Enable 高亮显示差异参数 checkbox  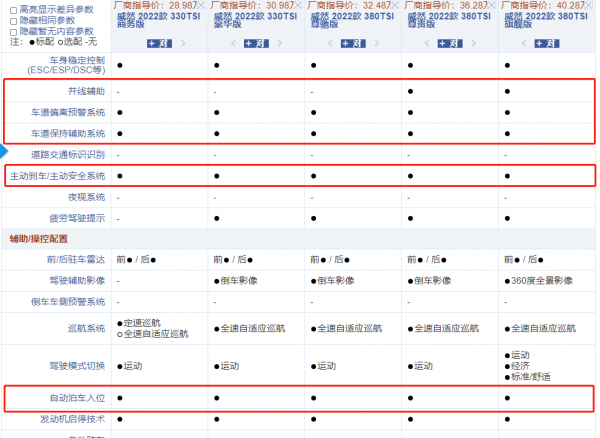point(13,10)
